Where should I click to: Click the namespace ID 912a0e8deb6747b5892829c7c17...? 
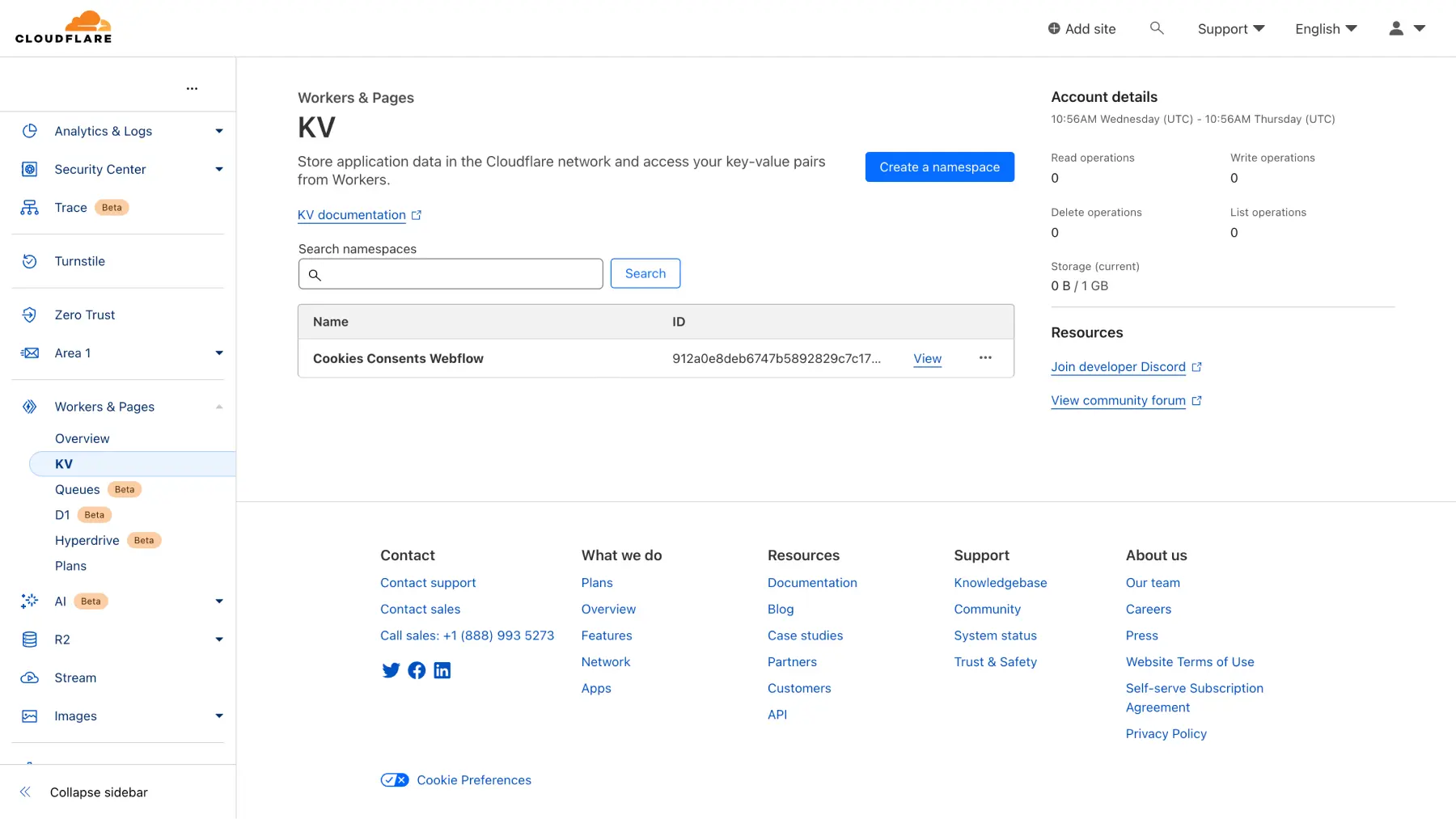pyautogui.click(x=777, y=358)
